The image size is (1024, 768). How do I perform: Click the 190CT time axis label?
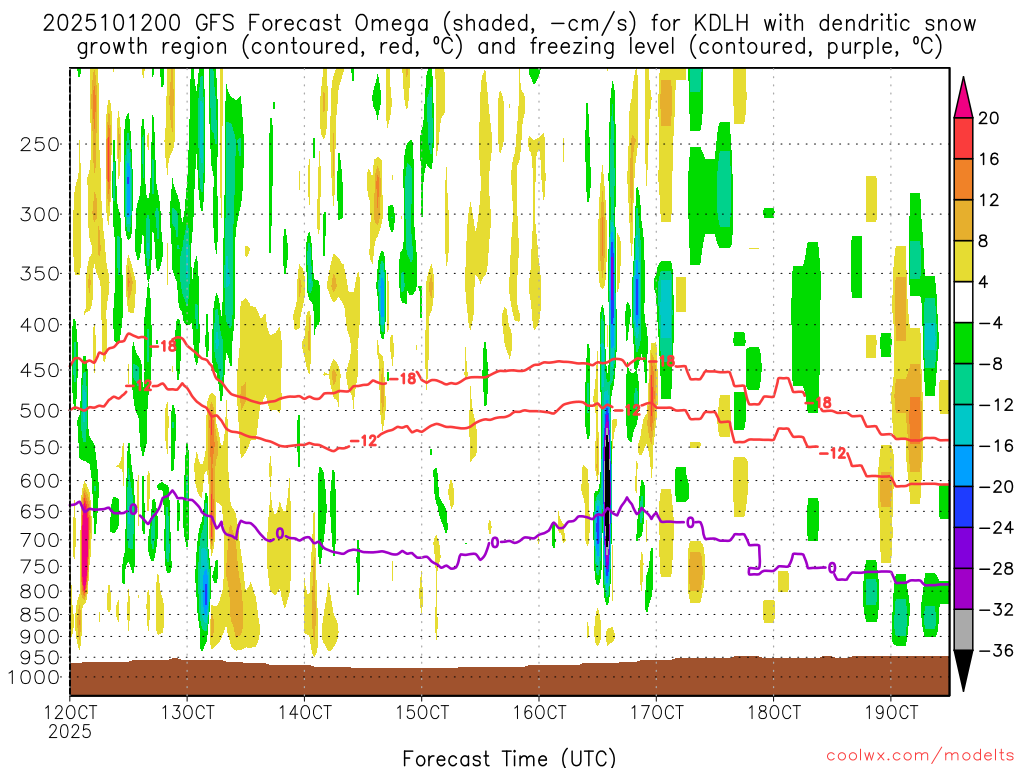(891, 712)
